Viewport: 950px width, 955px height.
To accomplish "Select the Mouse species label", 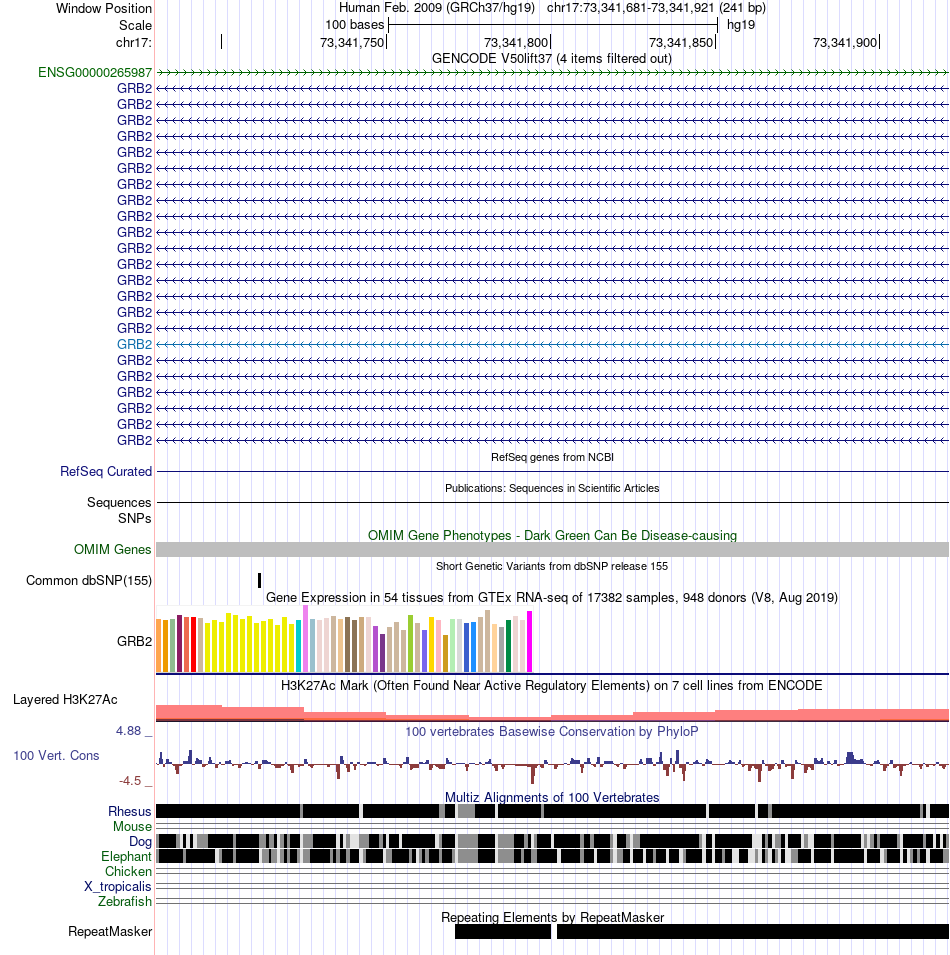I will coord(132,826).
